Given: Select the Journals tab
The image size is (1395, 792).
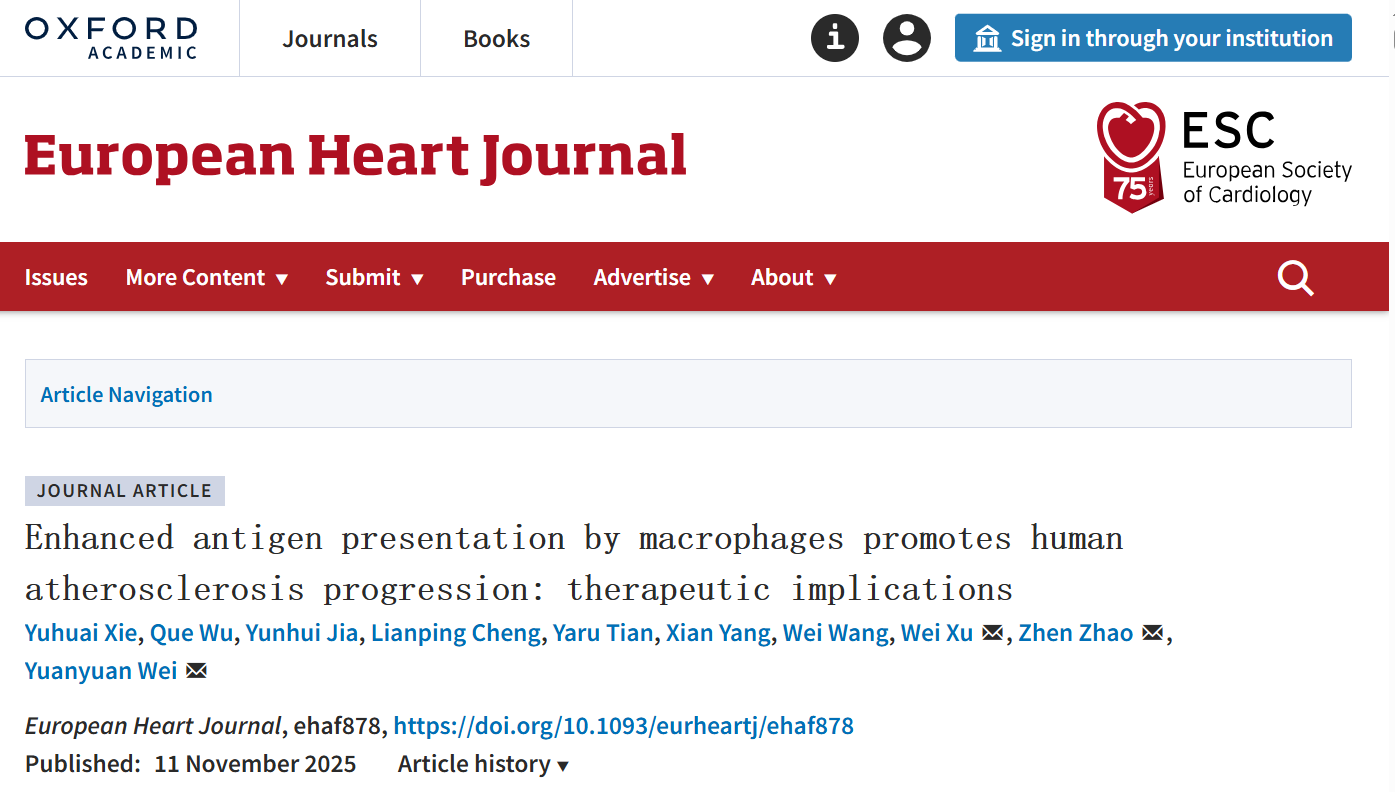Looking at the screenshot, I should 330,39.
